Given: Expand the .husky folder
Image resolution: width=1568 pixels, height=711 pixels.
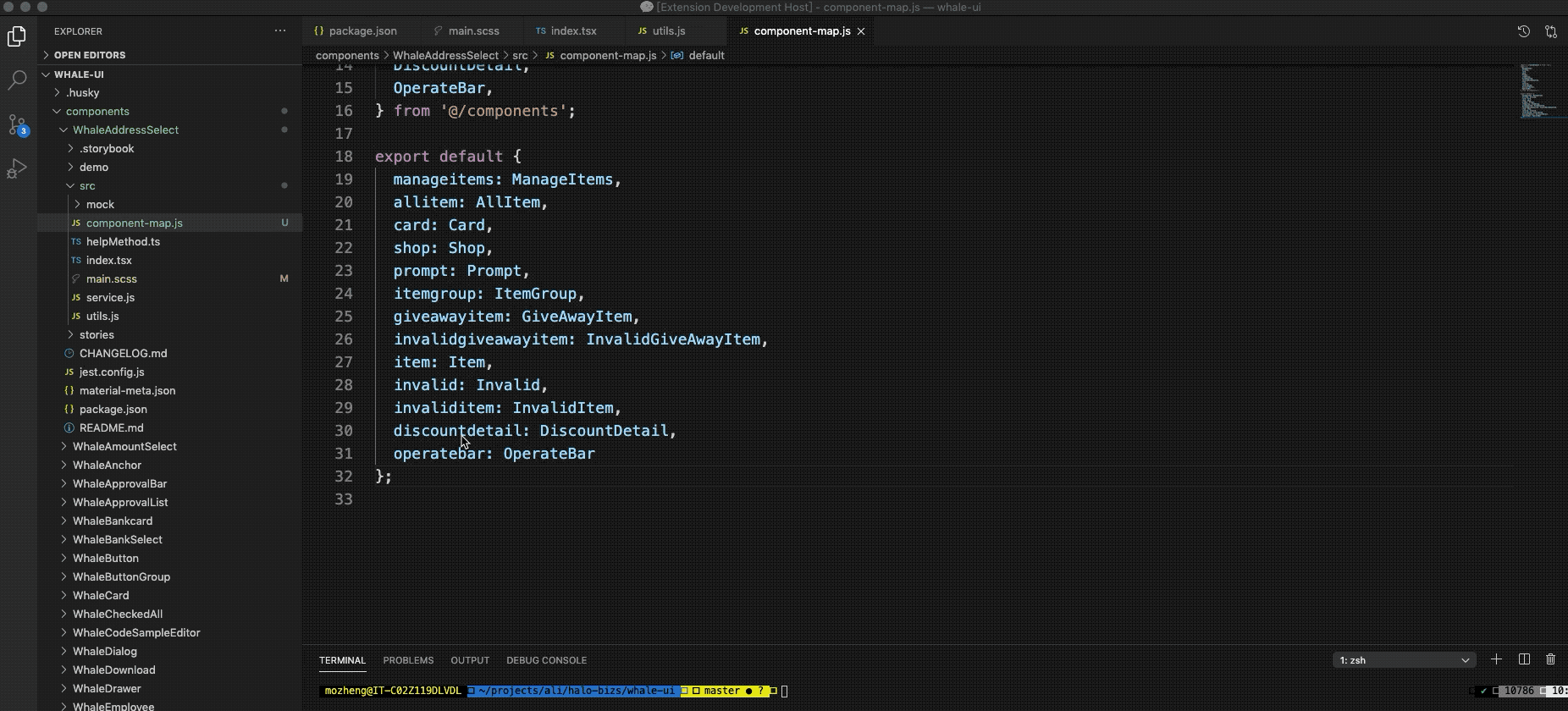Looking at the screenshot, I should 169,93.
